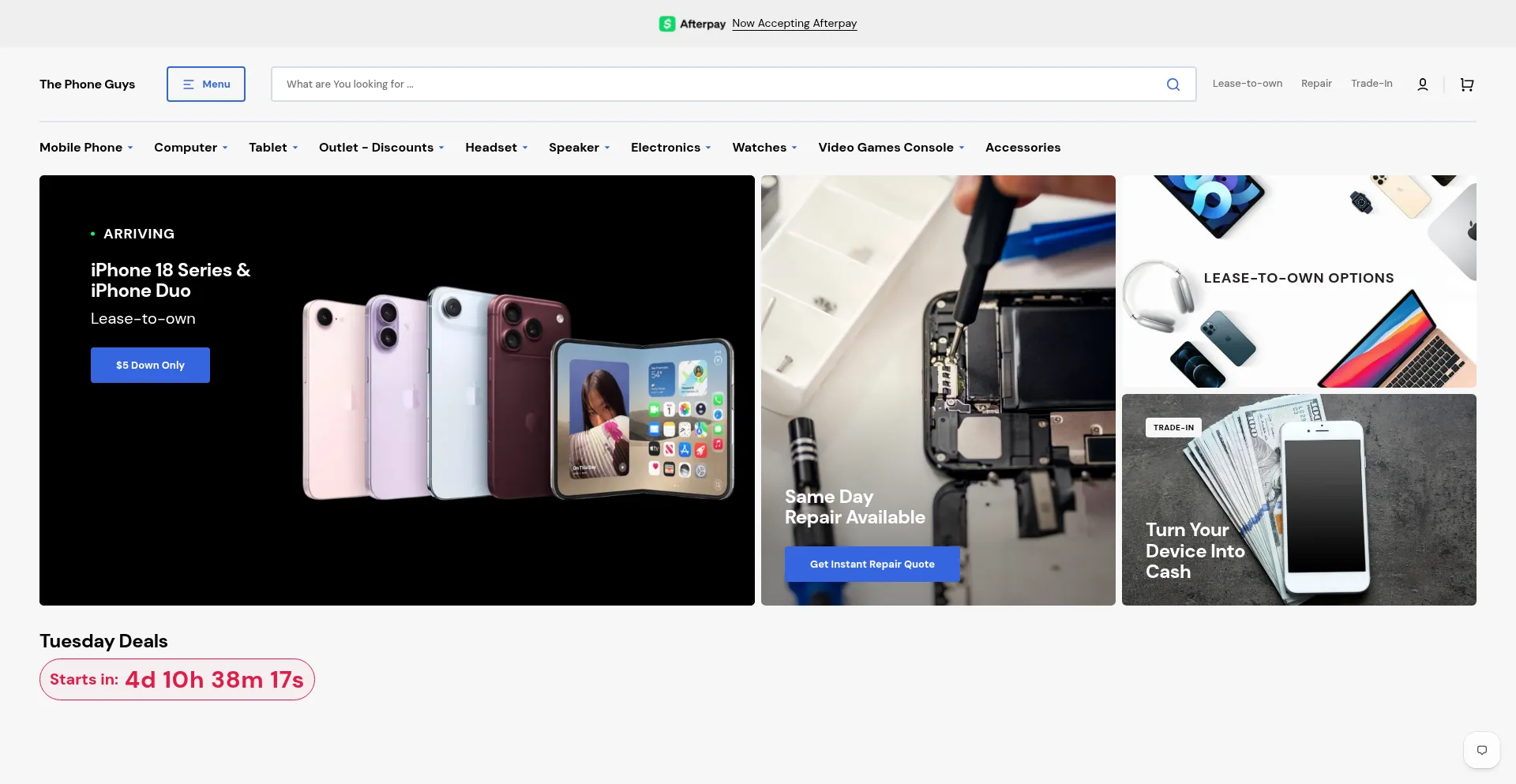Click the Starts in countdown timer
The height and width of the screenshot is (784, 1516).
coord(177,680)
